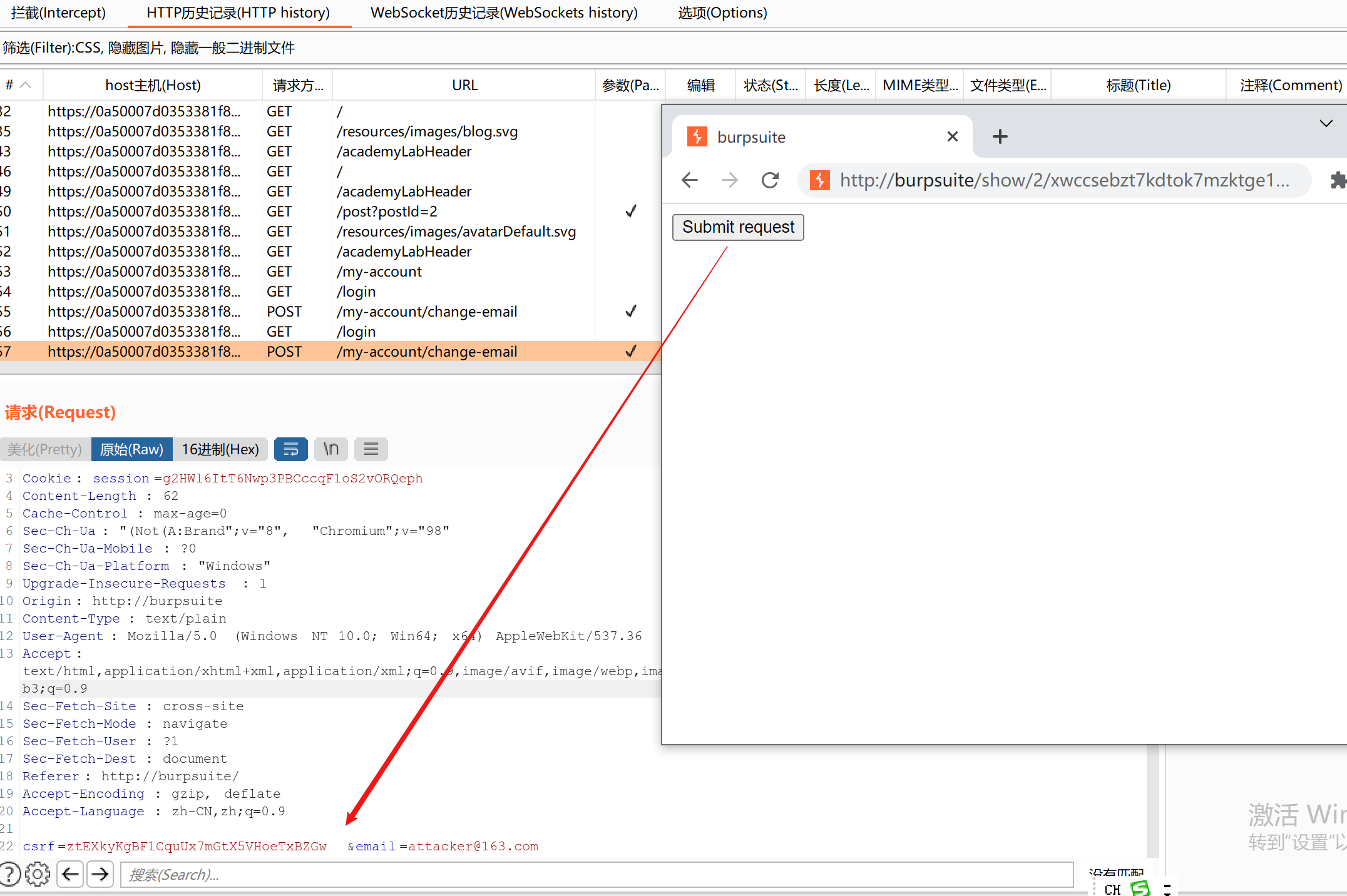The width and height of the screenshot is (1347, 896).
Task: Go to previous search match arrow
Action: 71,874
